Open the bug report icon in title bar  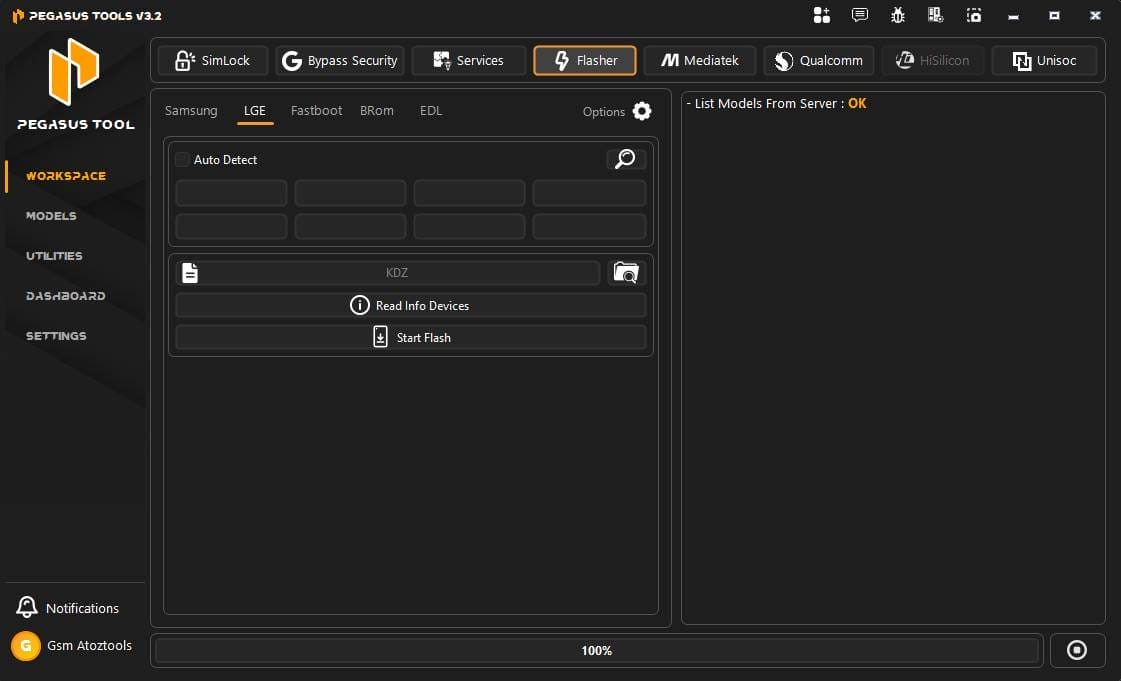tap(897, 15)
